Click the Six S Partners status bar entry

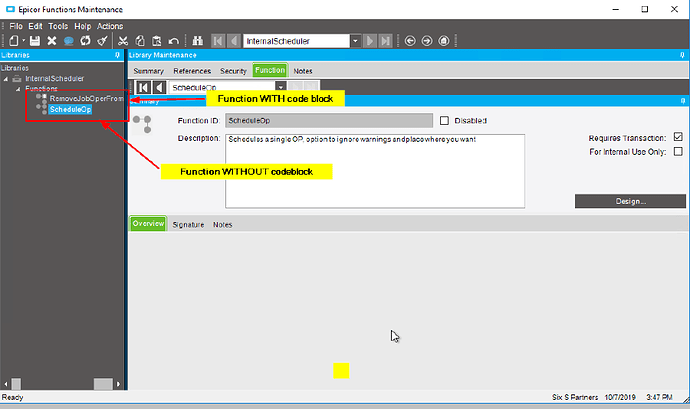coord(575,397)
